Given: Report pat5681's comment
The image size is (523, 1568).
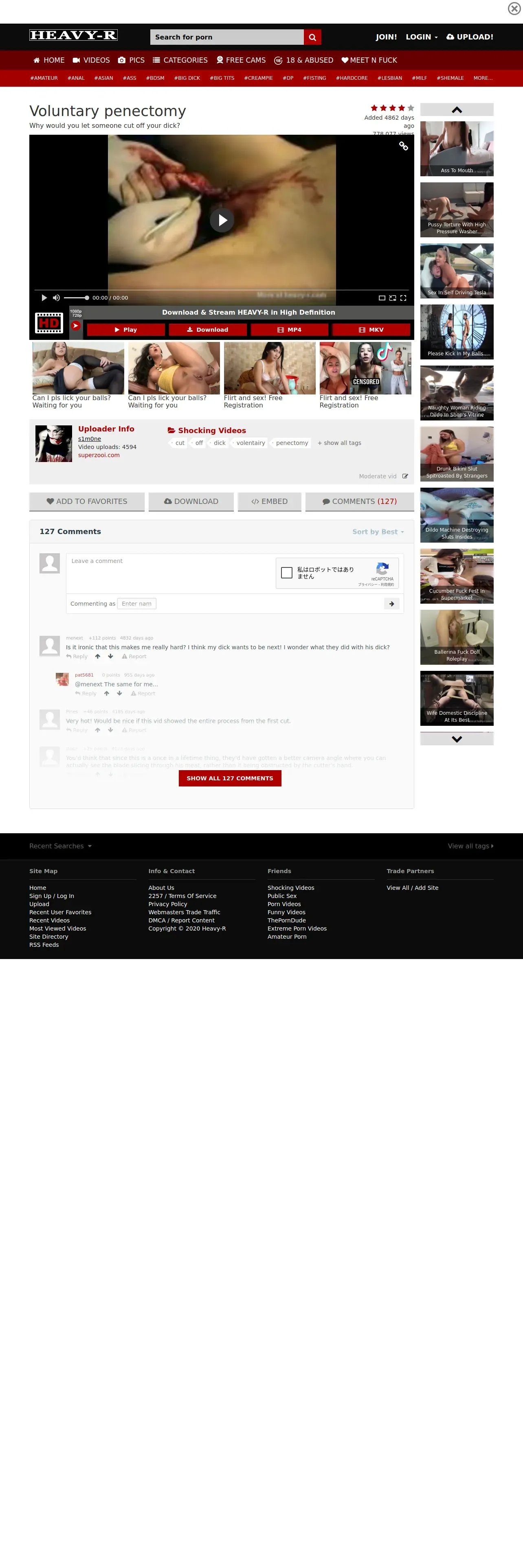Looking at the screenshot, I should click(x=143, y=694).
